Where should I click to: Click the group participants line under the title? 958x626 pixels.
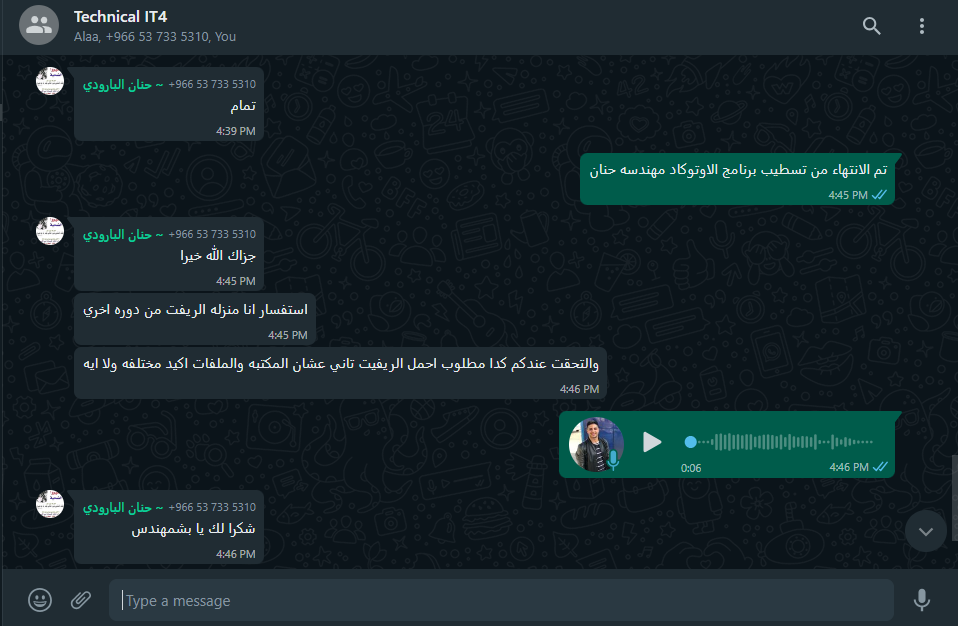155,37
